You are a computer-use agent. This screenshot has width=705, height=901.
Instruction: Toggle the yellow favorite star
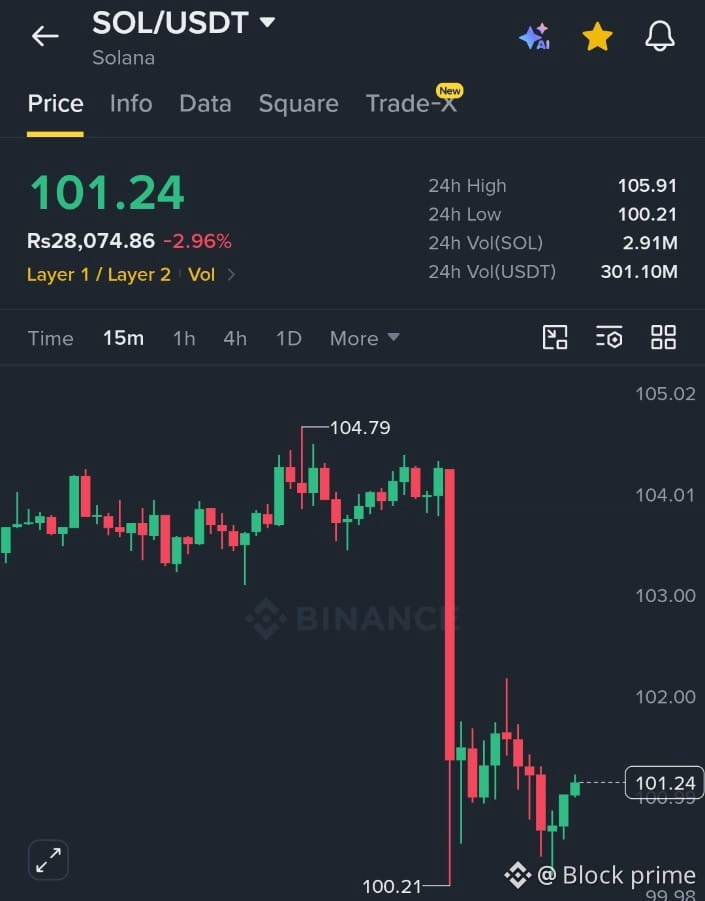tap(597, 37)
